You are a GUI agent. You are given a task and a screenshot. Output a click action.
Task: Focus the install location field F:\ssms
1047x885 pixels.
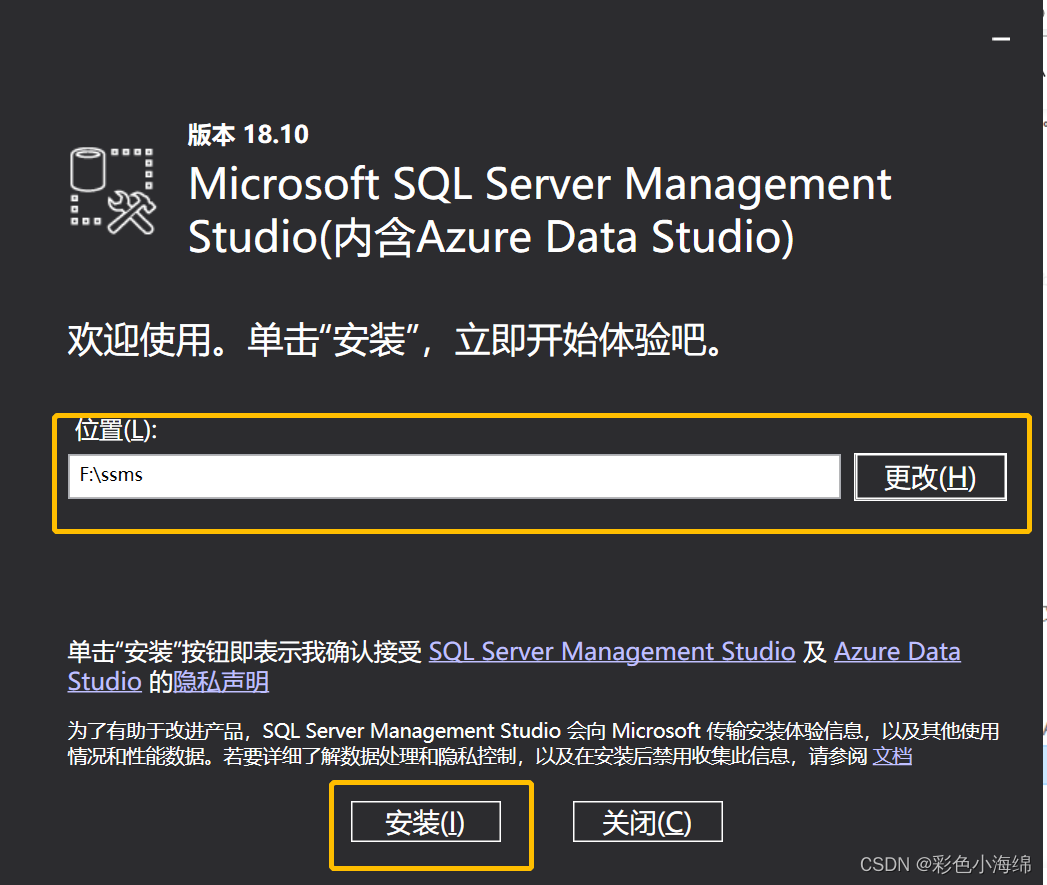(454, 476)
